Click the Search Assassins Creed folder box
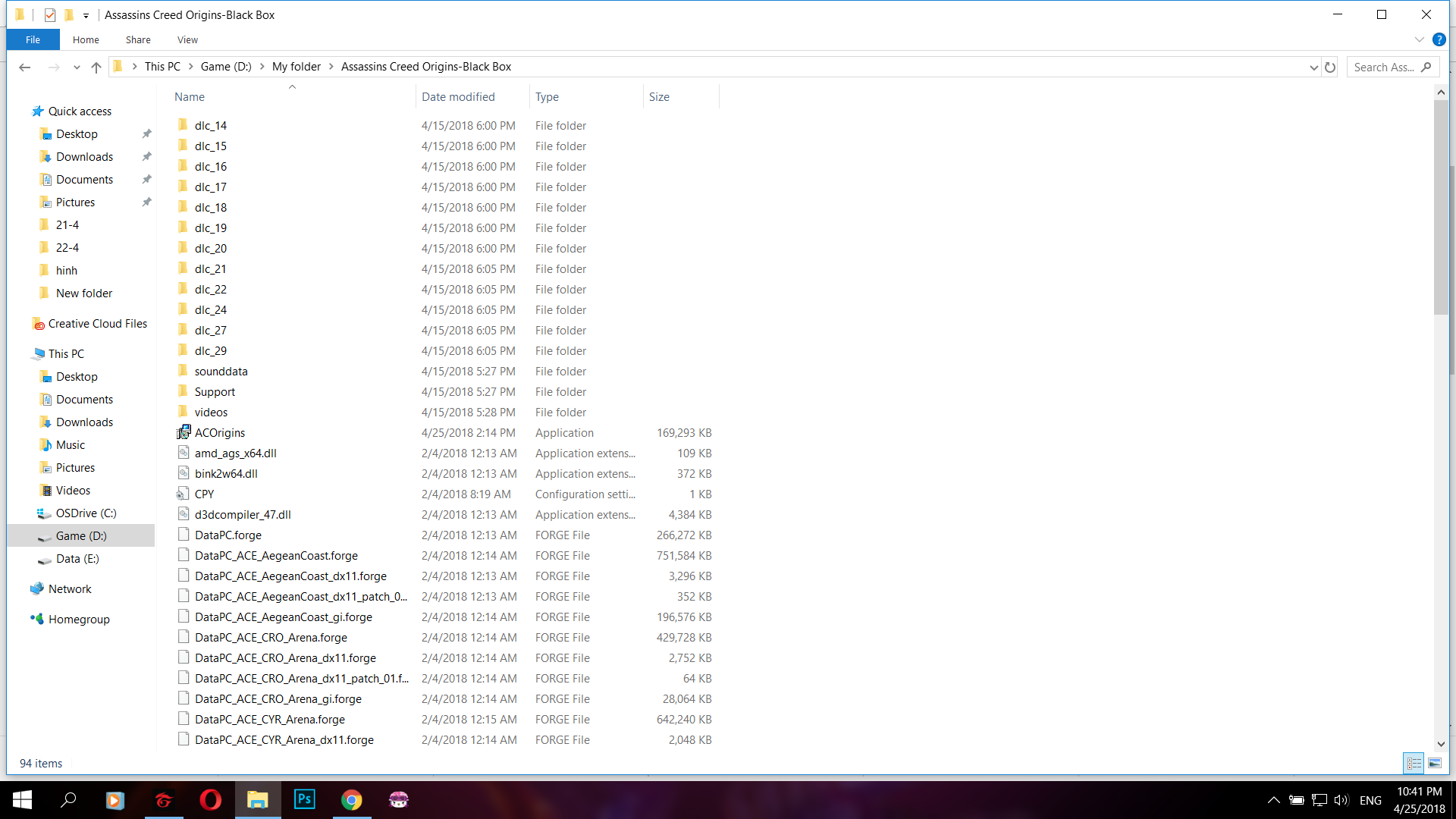The height and width of the screenshot is (819, 1456). pos(1384,67)
